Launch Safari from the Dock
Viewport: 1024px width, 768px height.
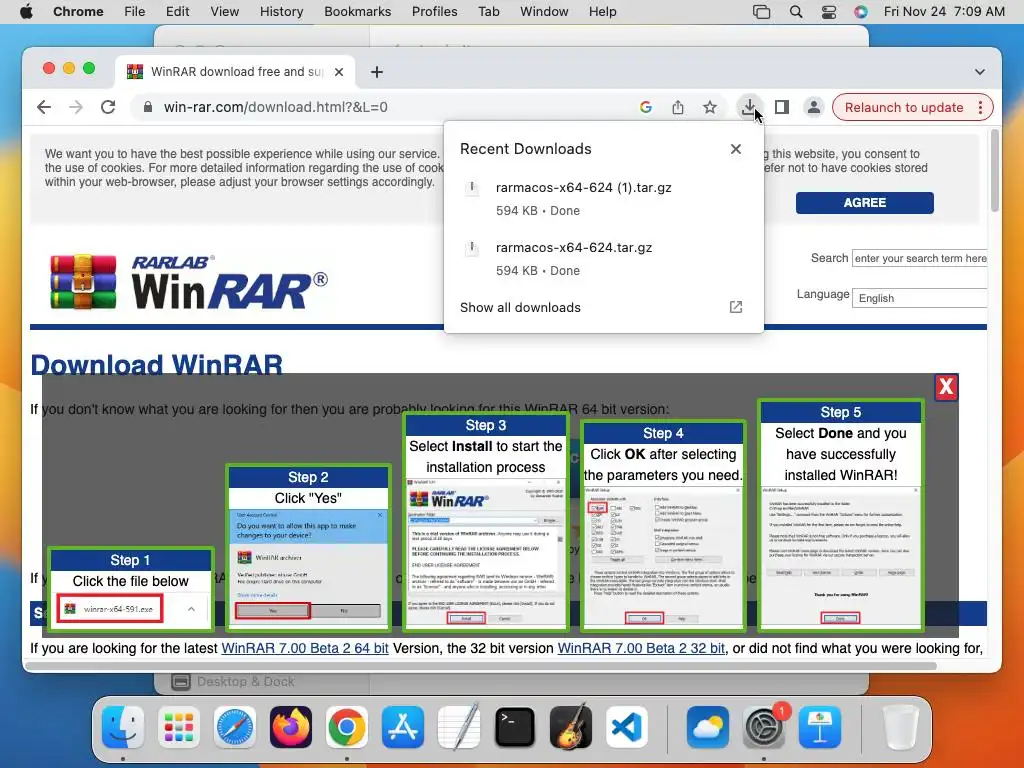tap(235, 727)
